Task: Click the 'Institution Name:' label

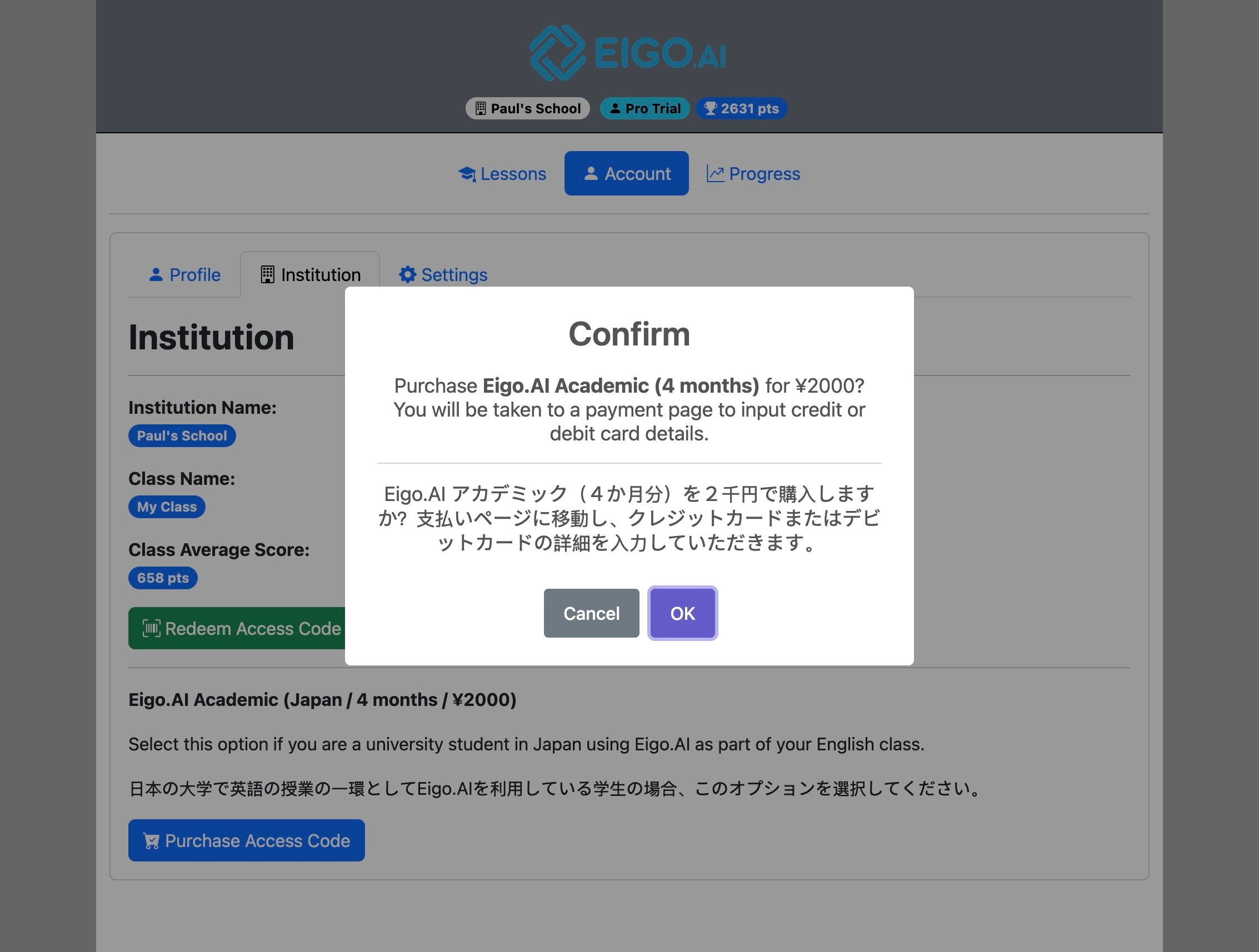Action: pos(202,408)
